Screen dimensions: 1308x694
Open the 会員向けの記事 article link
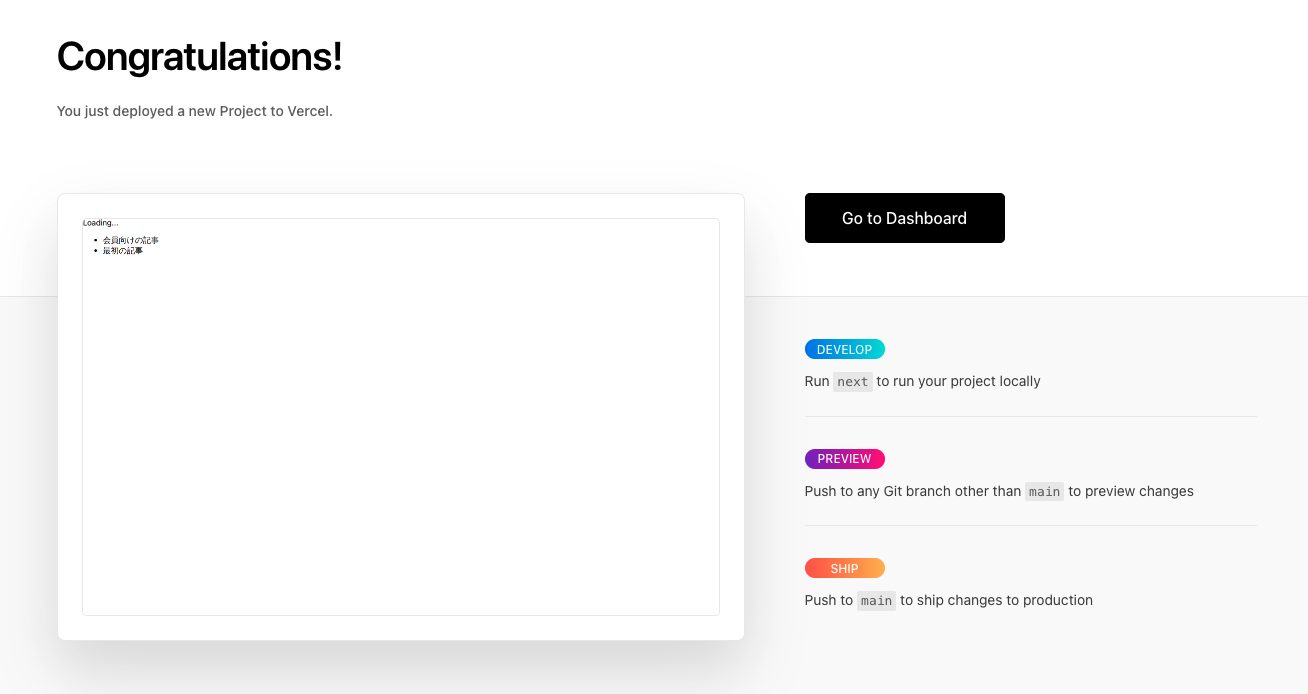pyautogui.click(x=131, y=241)
